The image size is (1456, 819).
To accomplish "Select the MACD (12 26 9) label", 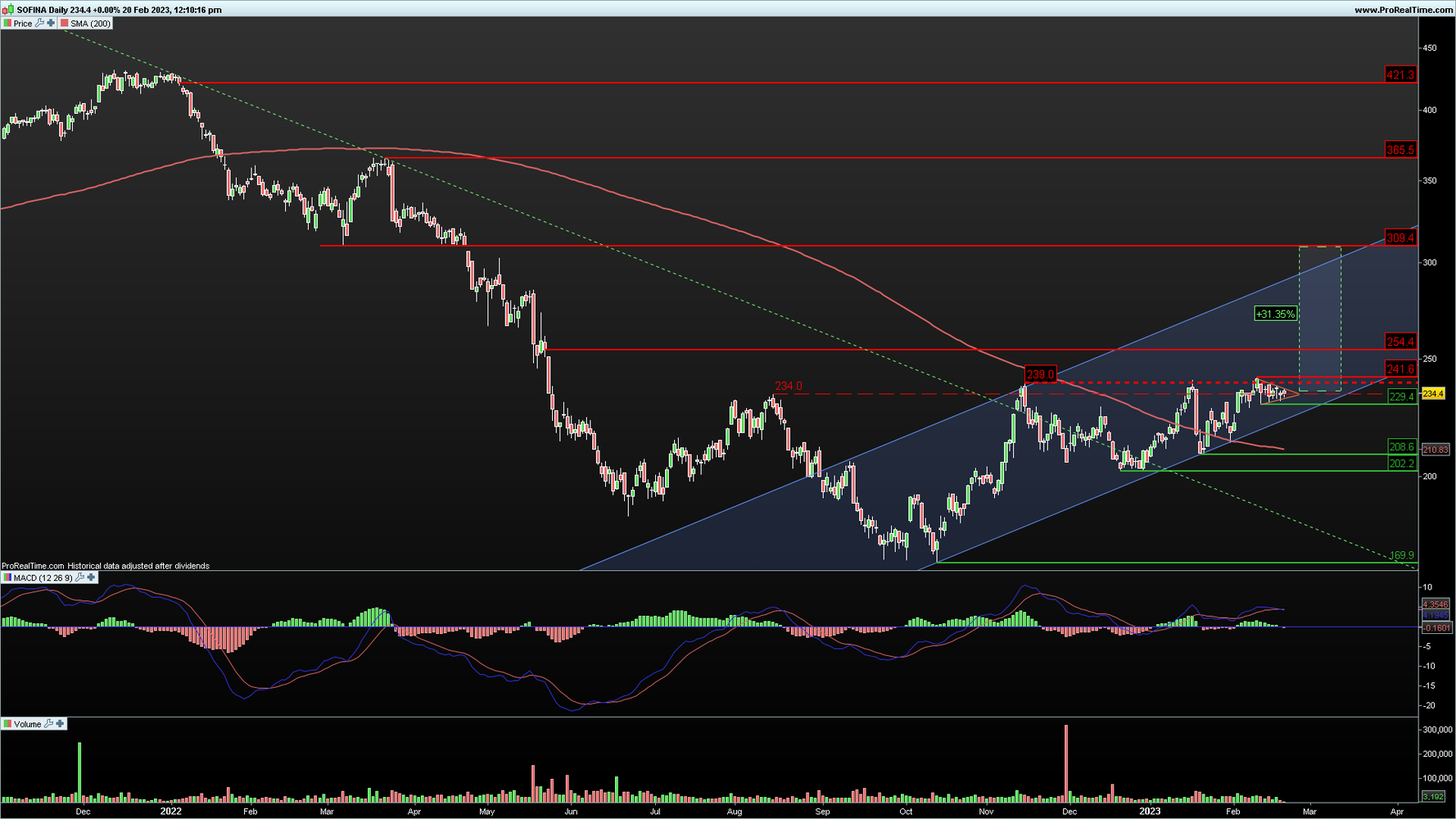I will (x=43, y=578).
